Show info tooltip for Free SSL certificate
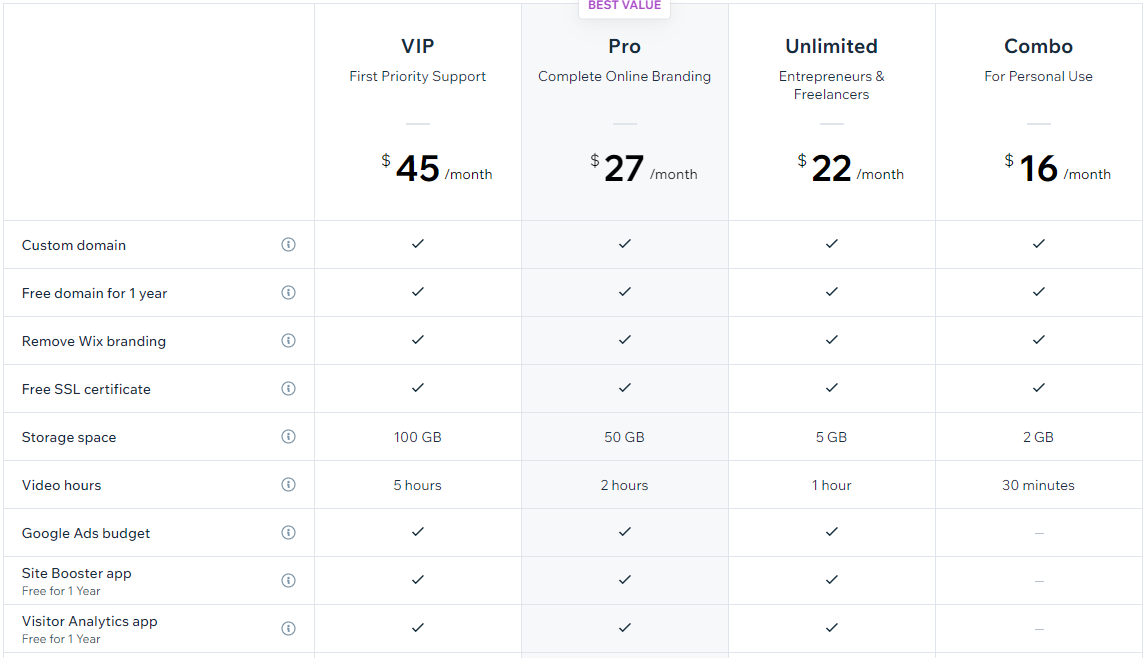This screenshot has width=1147, height=658. (x=288, y=388)
